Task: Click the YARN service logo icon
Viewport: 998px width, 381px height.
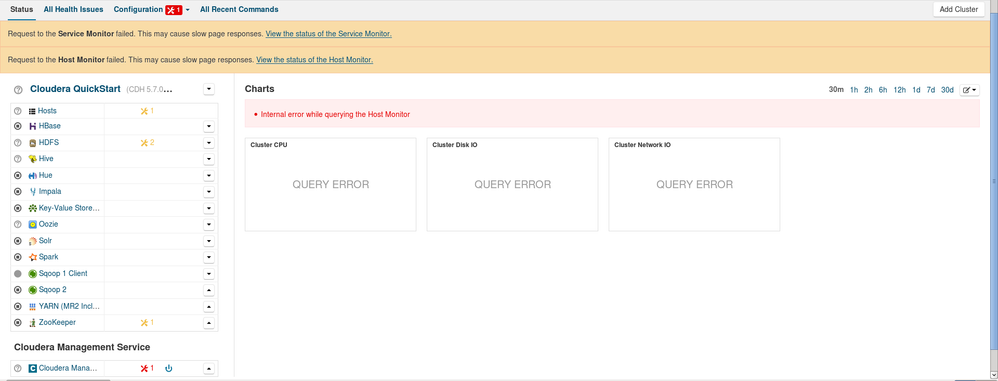Action: [32, 306]
